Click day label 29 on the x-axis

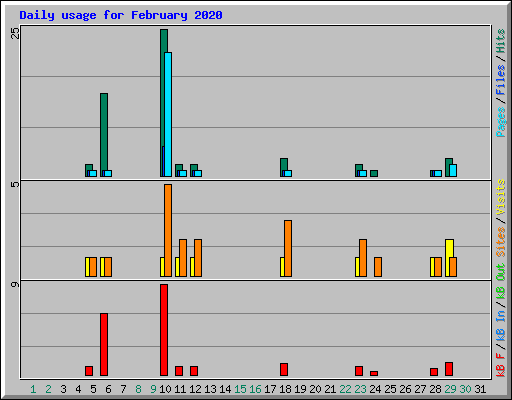point(450,389)
